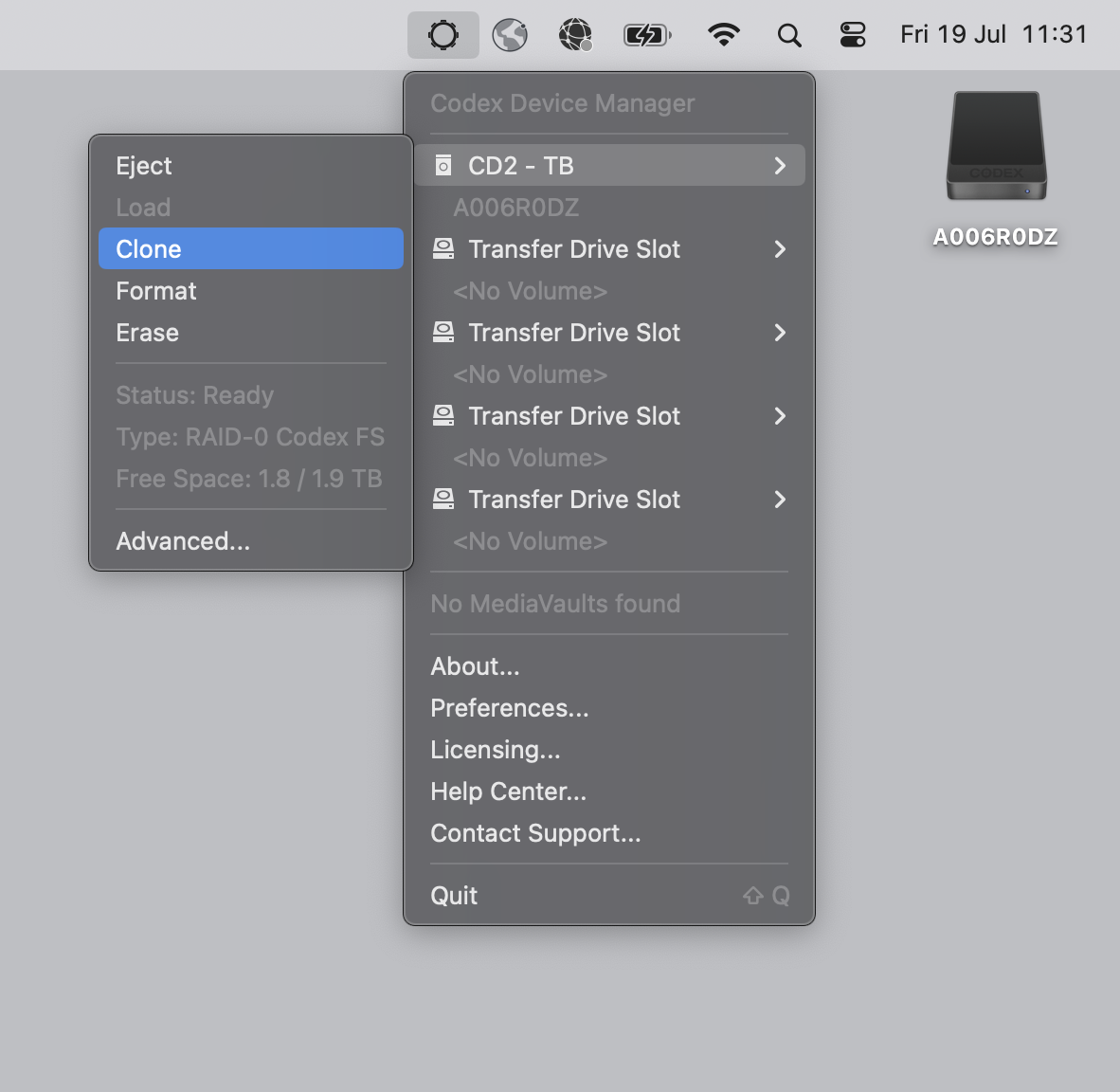The width and height of the screenshot is (1120, 1092).
Task: Choose Clone in the CD2 submenu
Action: click(251, 248)
